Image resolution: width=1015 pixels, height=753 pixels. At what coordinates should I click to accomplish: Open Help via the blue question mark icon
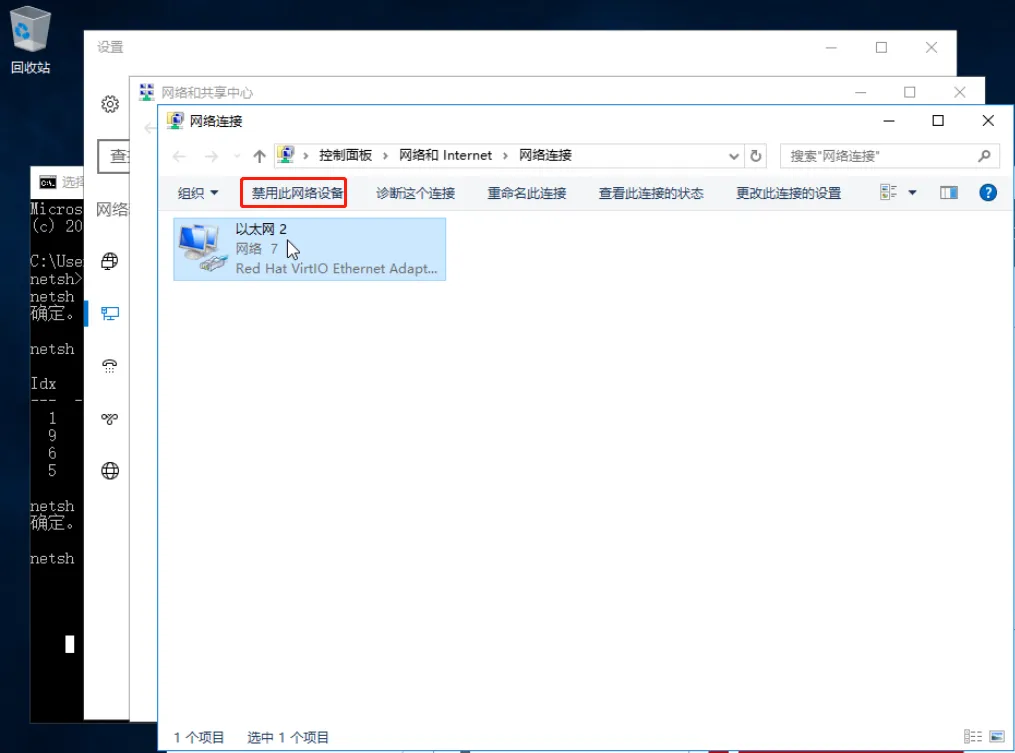click(988, 192)
